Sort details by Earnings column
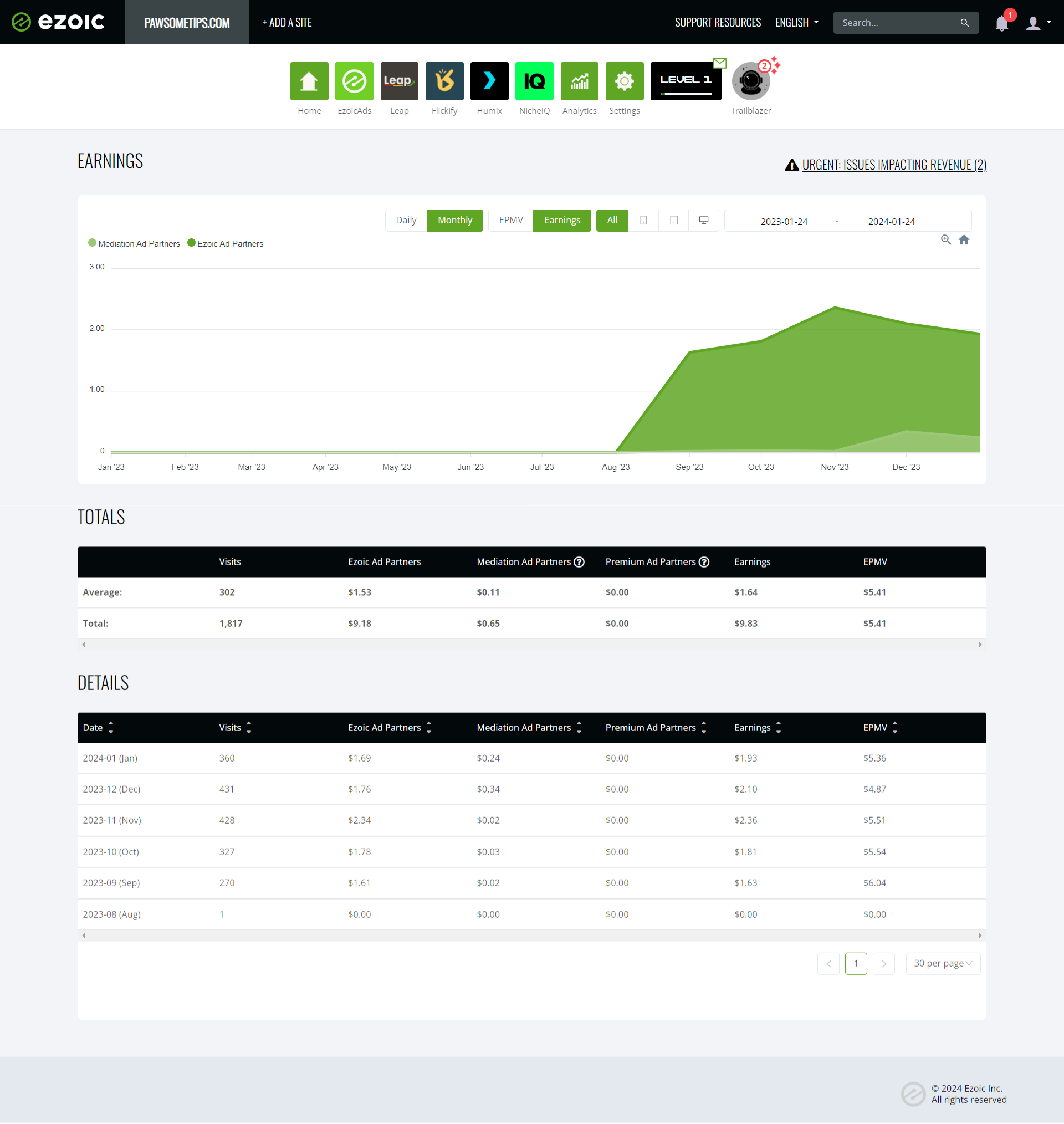The width and height of the screenshot is (1064, 1124). tap(758, 728)
